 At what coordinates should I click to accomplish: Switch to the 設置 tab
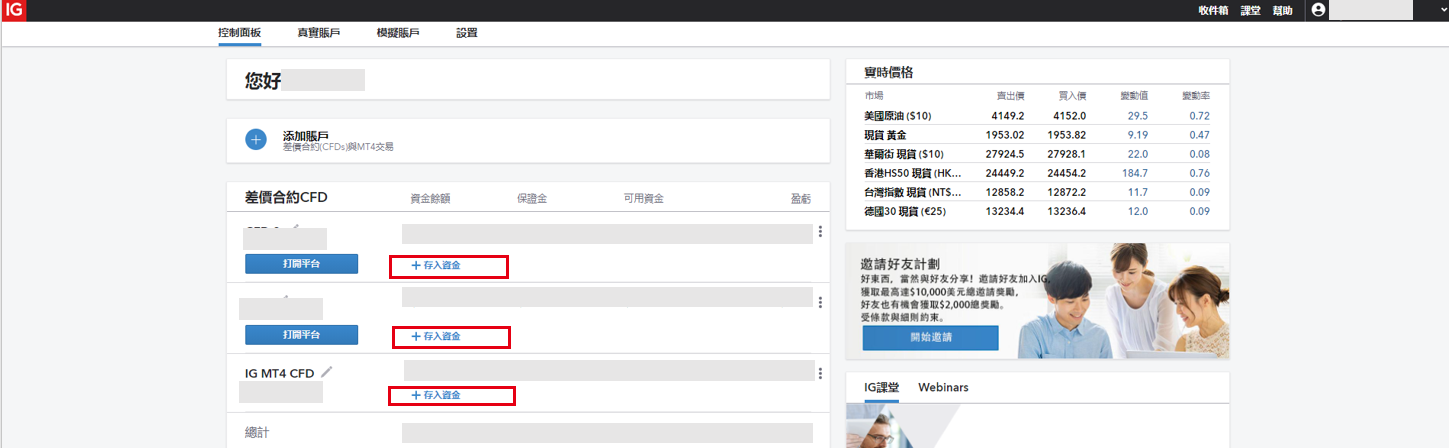coord(467,33)
